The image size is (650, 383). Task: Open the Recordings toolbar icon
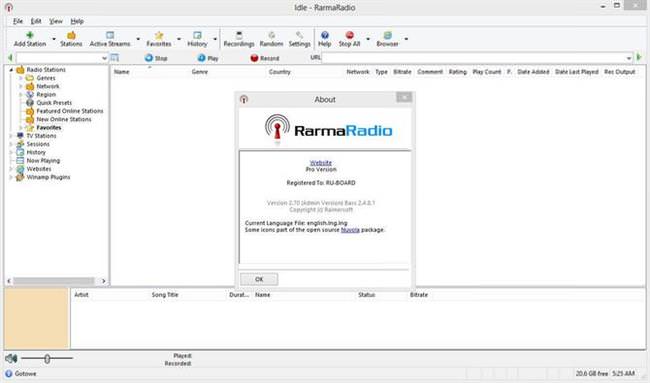pos(239,35)
